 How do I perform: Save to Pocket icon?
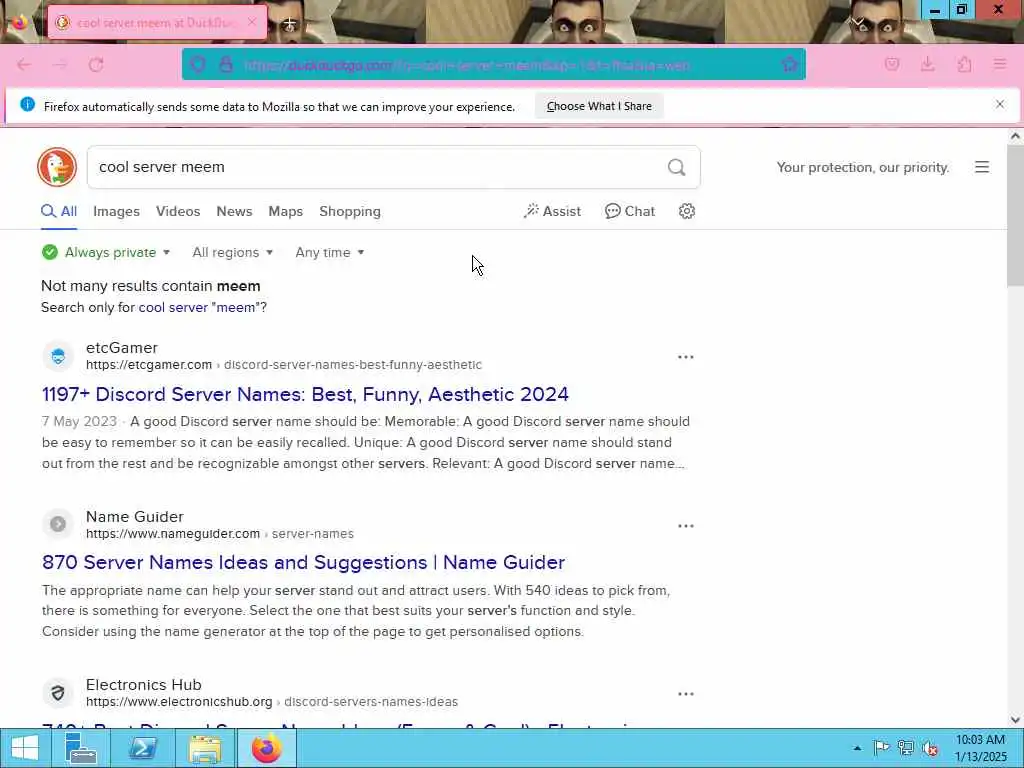892,64
